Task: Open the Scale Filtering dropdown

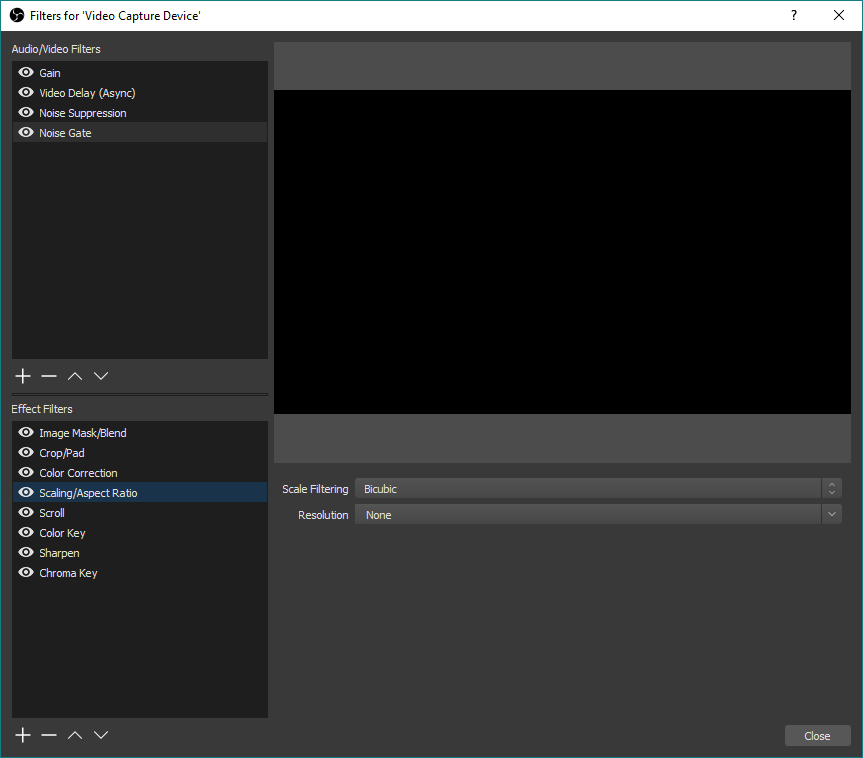Action: click(595, 488)
